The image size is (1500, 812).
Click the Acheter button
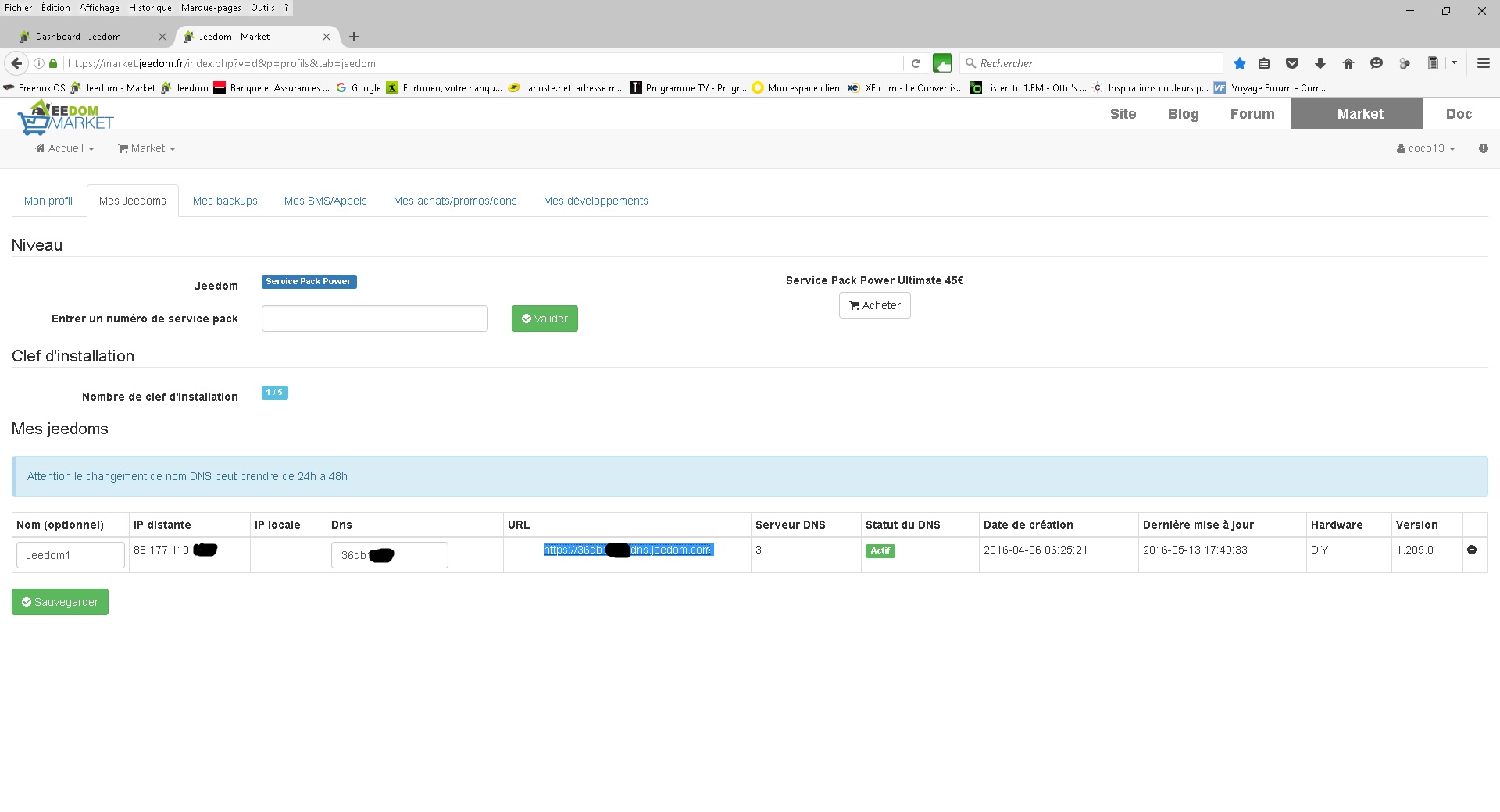(875, 305)
